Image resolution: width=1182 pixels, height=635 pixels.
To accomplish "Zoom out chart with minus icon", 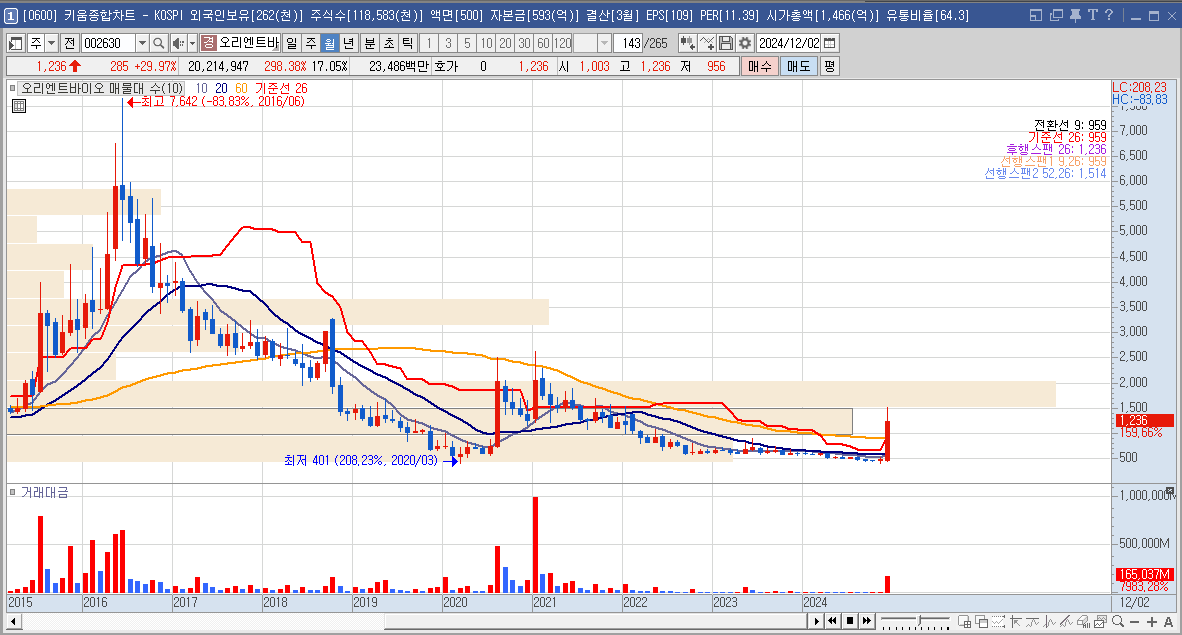I will coord(1135,621).
